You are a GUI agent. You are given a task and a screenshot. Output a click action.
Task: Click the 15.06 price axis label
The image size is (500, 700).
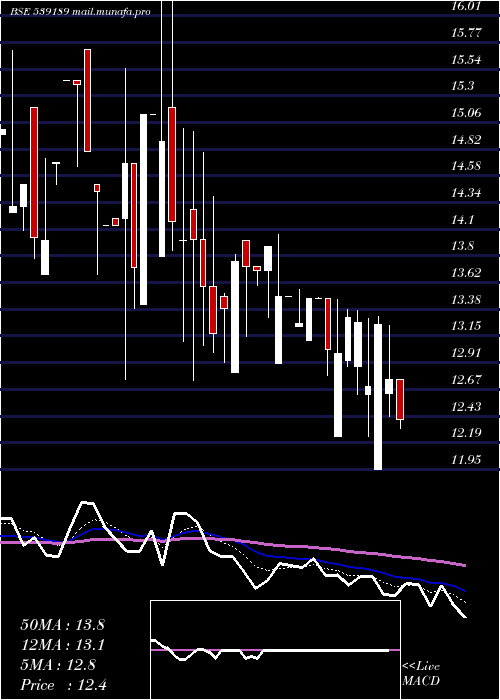coord(466,112)
